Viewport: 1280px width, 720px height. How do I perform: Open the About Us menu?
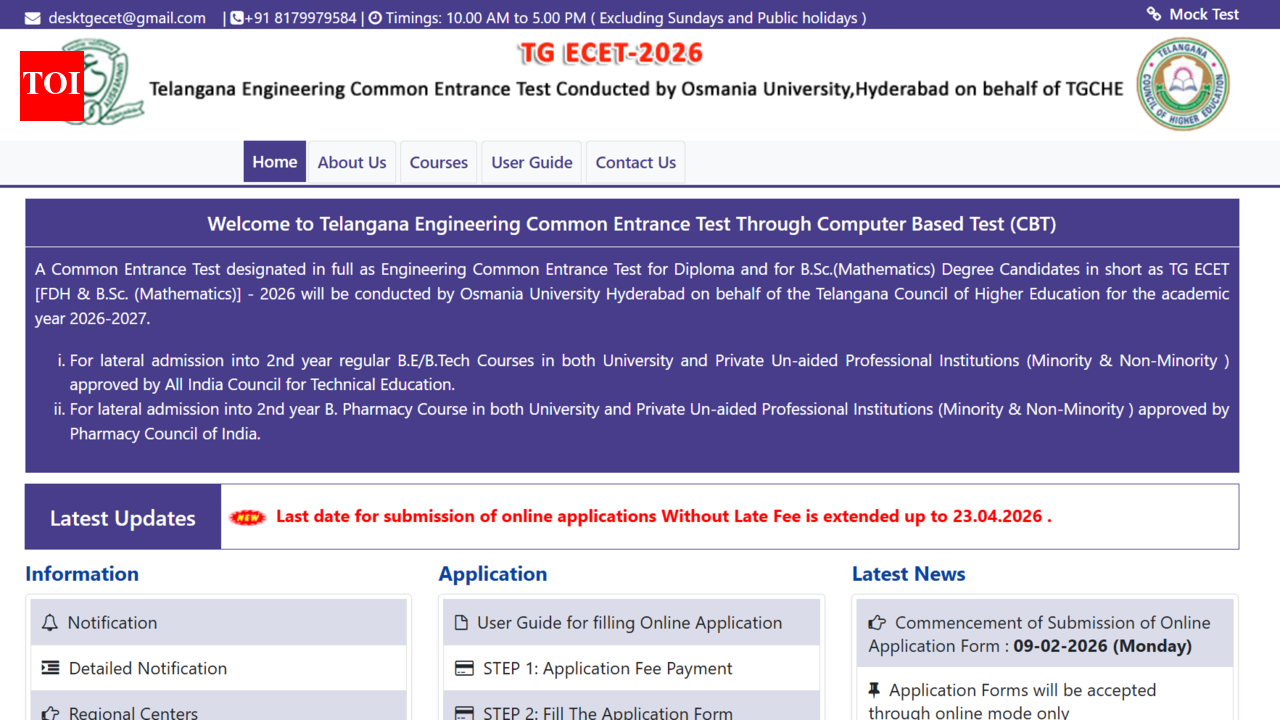[x=351, y=161]
